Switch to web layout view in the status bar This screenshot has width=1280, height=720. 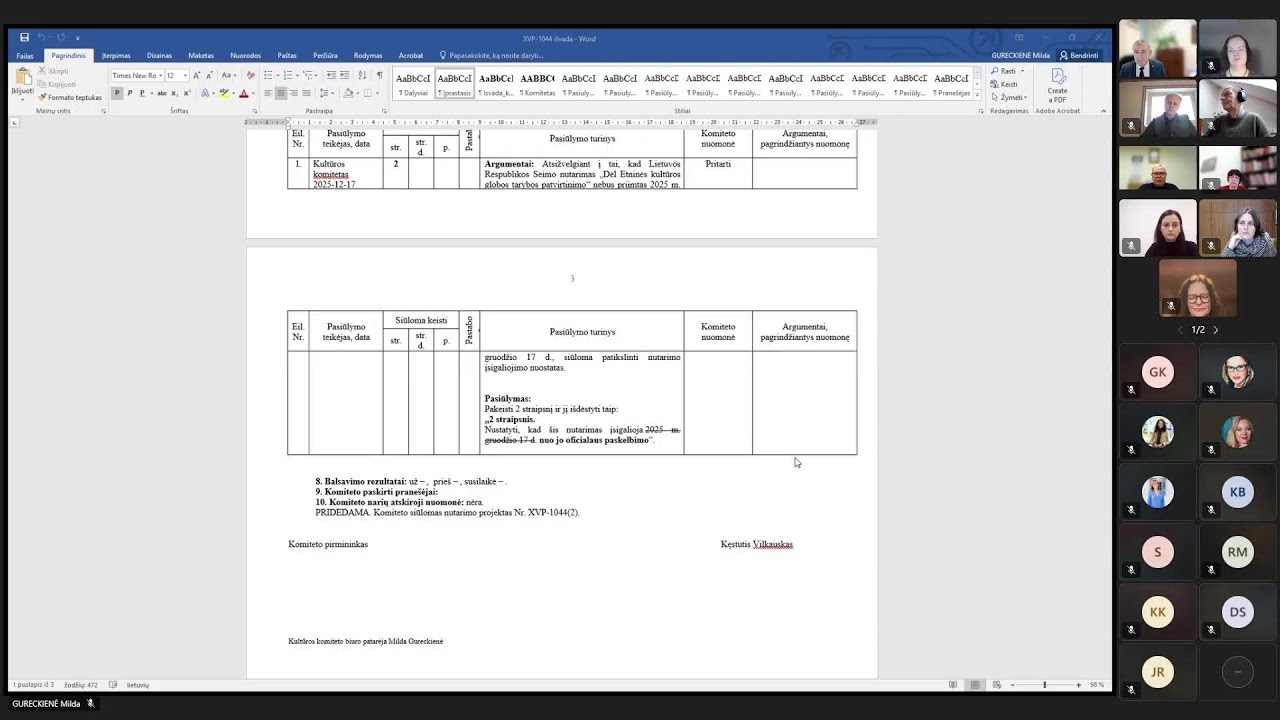[x=997, y=685]
